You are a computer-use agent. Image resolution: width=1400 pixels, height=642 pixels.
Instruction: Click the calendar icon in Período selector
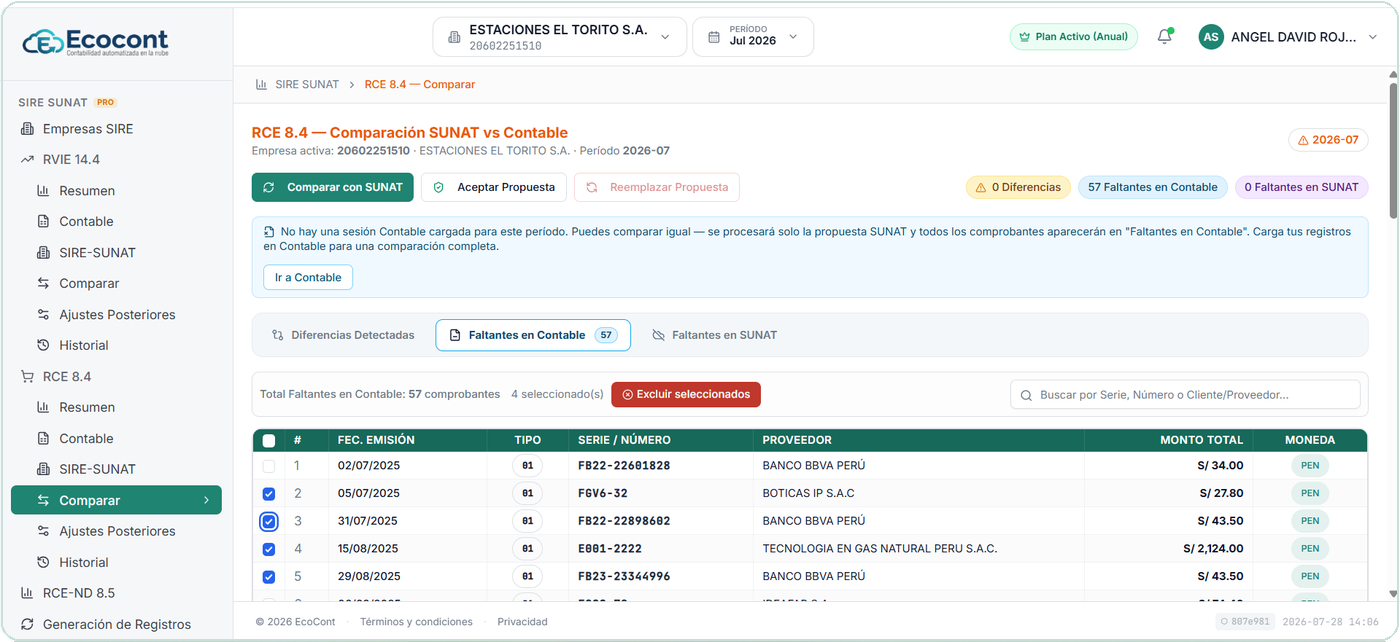click(714, 37)
